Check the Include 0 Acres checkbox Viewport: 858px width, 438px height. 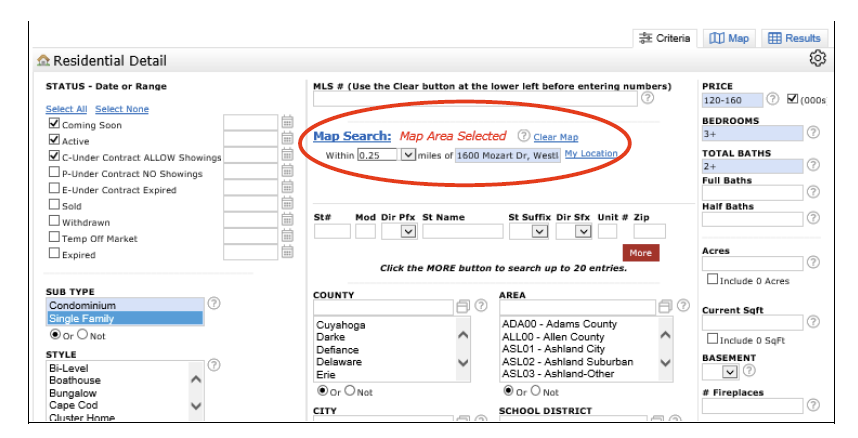[712, 279]
